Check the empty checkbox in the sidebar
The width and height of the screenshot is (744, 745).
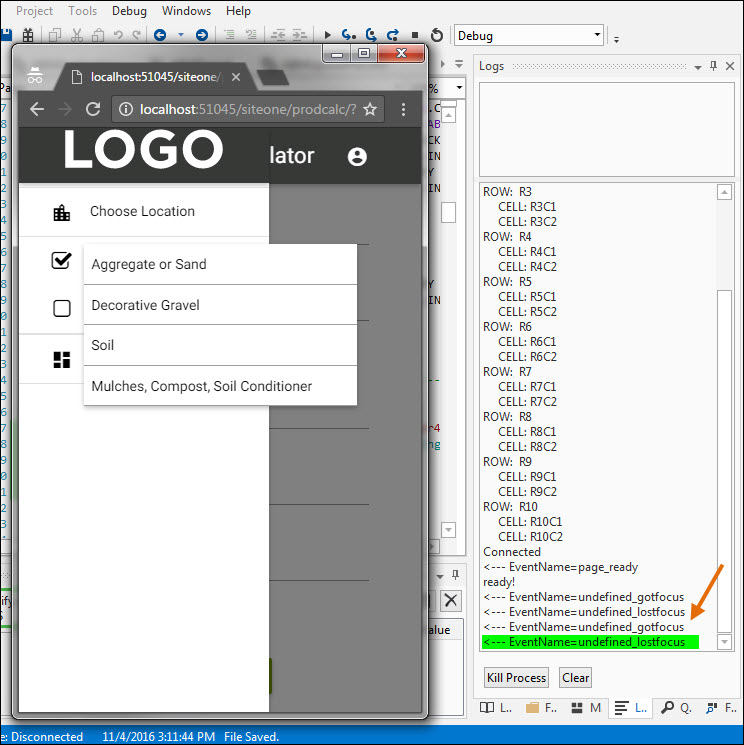pos(62,308)
